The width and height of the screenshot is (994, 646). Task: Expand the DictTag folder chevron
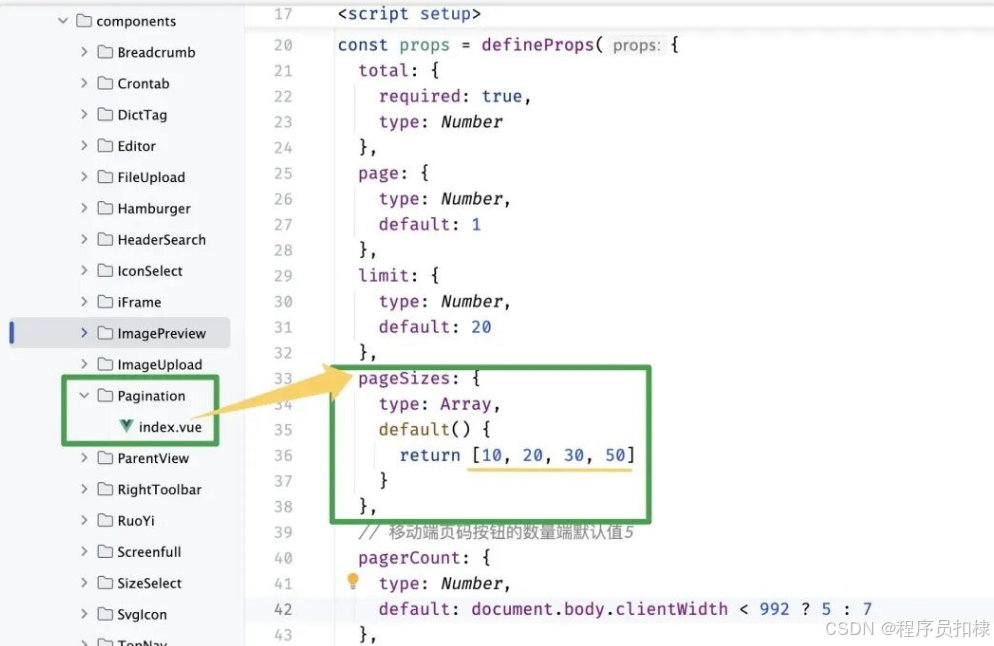84,114
